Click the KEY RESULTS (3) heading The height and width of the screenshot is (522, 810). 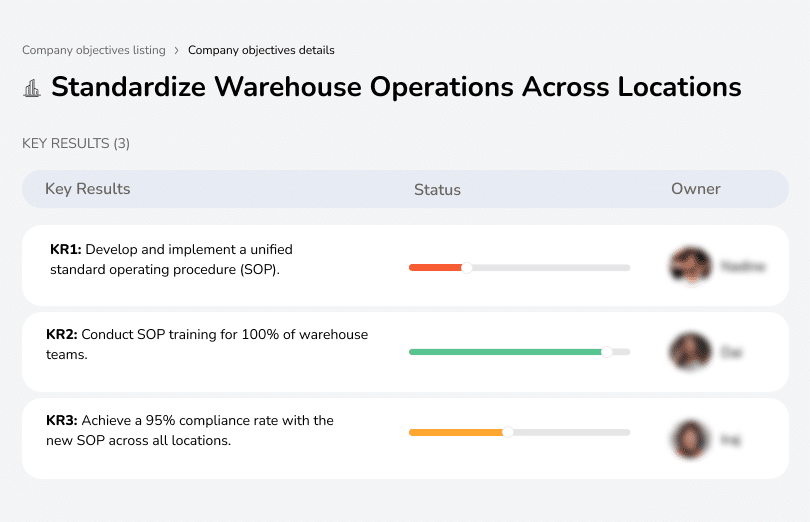tap(76, 143)
